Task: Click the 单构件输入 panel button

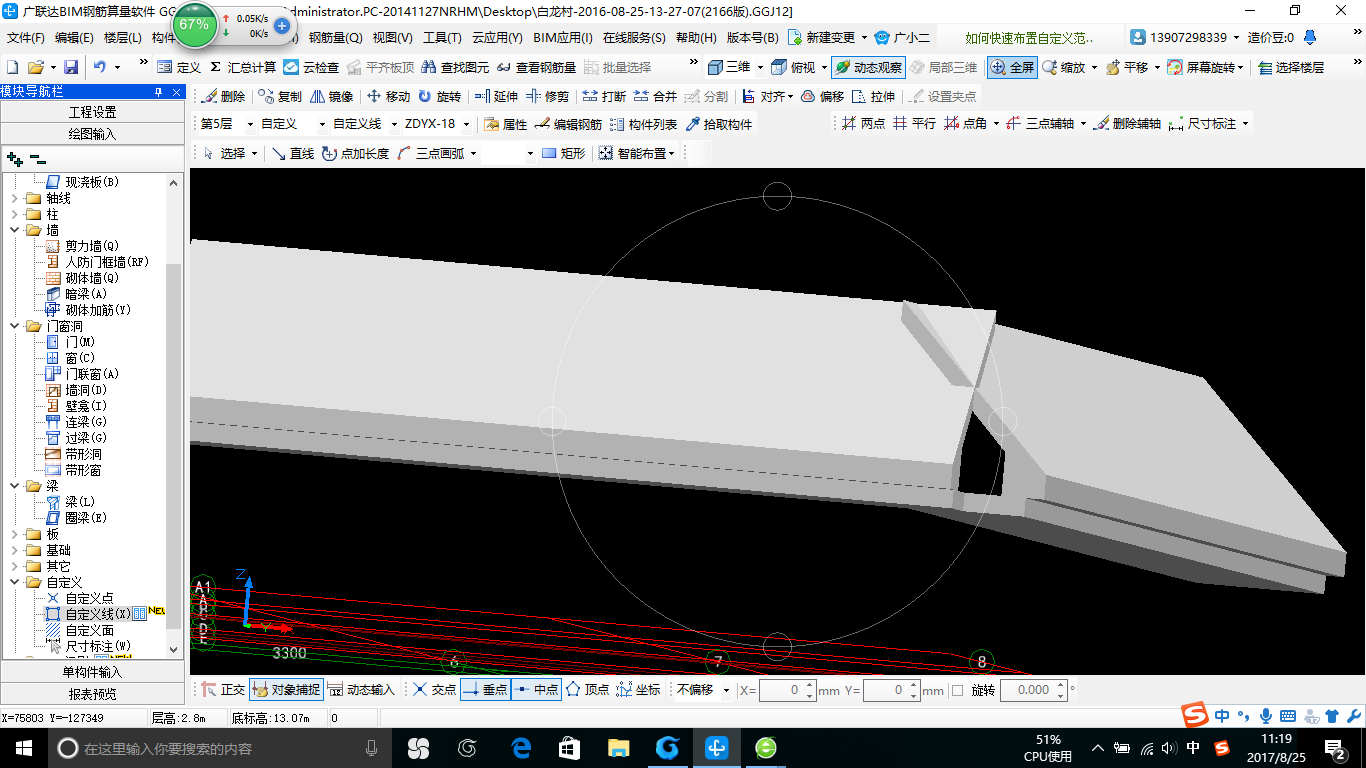Action: (x=93, y=672)
